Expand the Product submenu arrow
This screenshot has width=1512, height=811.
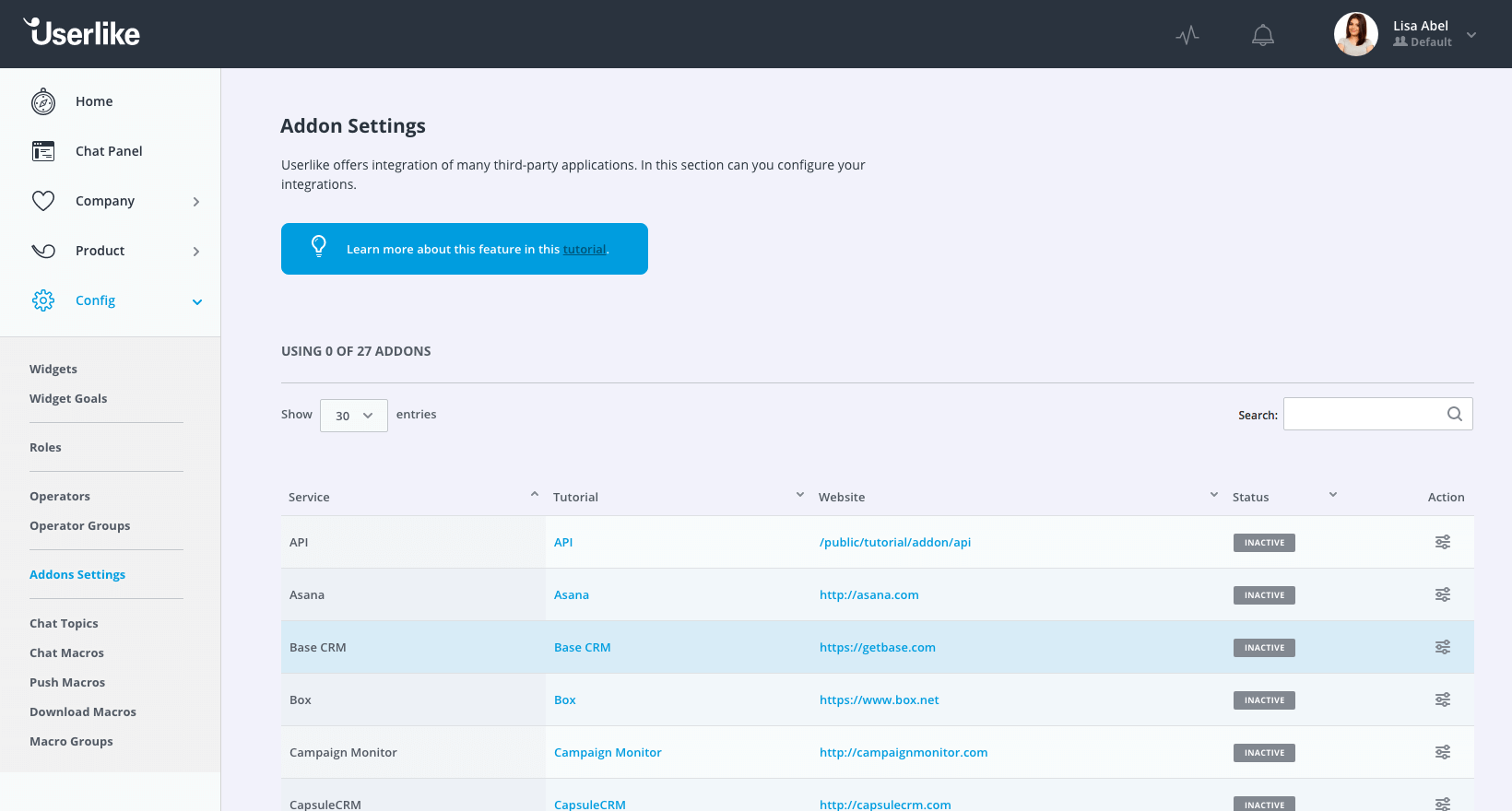tap(196, 252)
